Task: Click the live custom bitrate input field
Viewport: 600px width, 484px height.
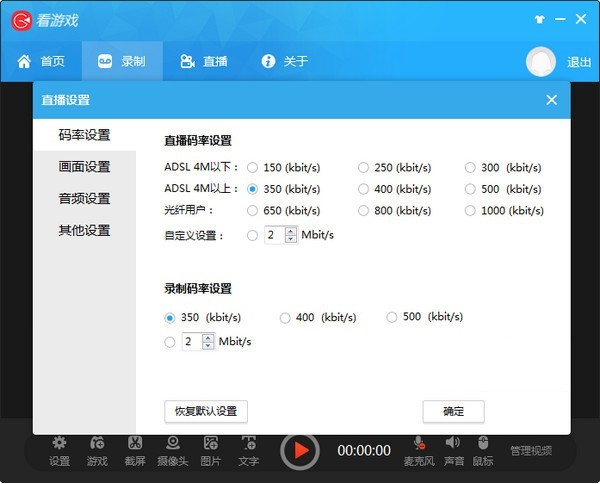Action: pyautogui.click(x=273, y=235)
